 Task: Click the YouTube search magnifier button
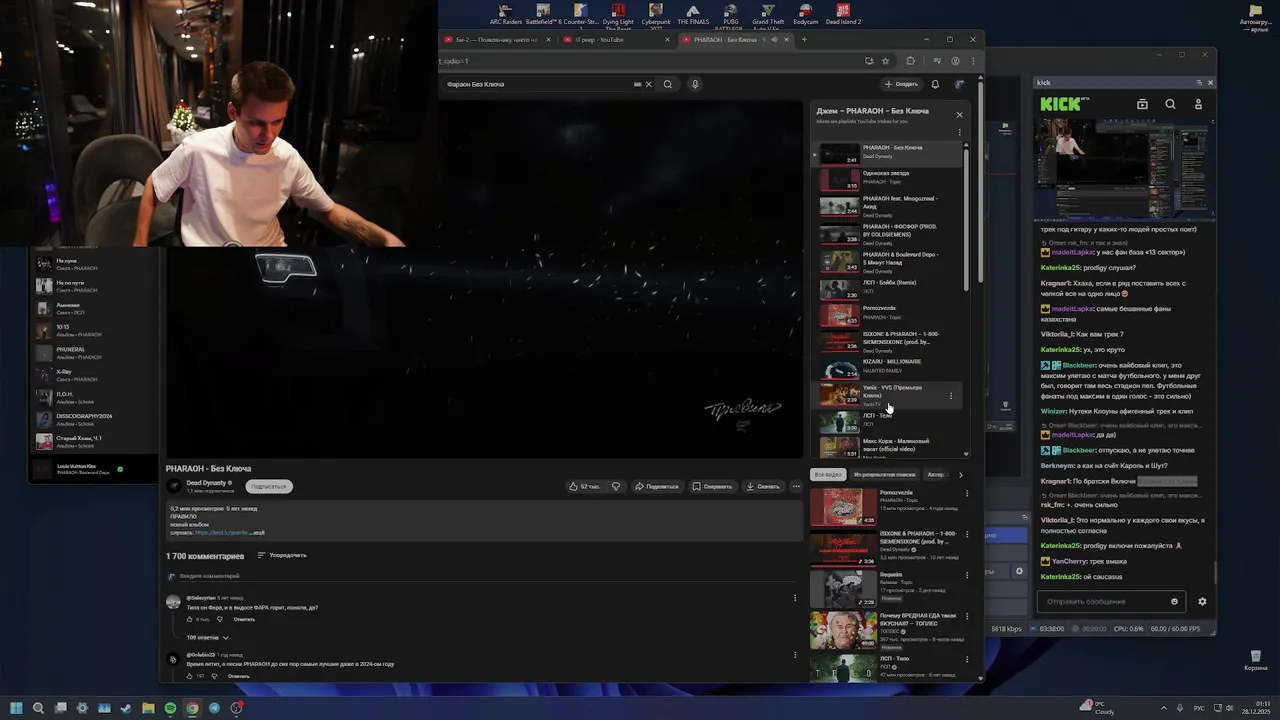coord(668,84)
